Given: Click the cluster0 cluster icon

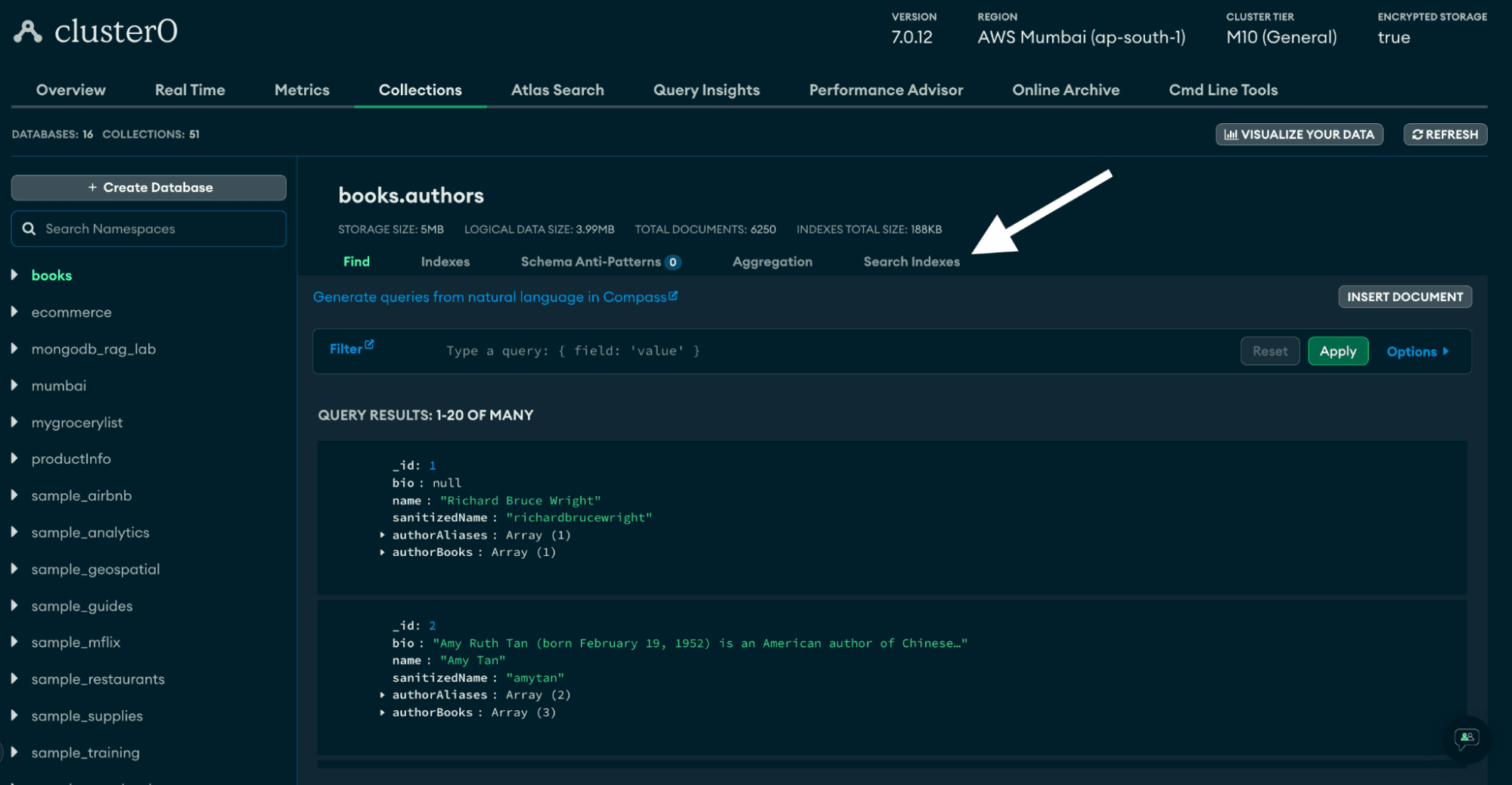Looking at the screenshot, I should click(x=28, y=32).
